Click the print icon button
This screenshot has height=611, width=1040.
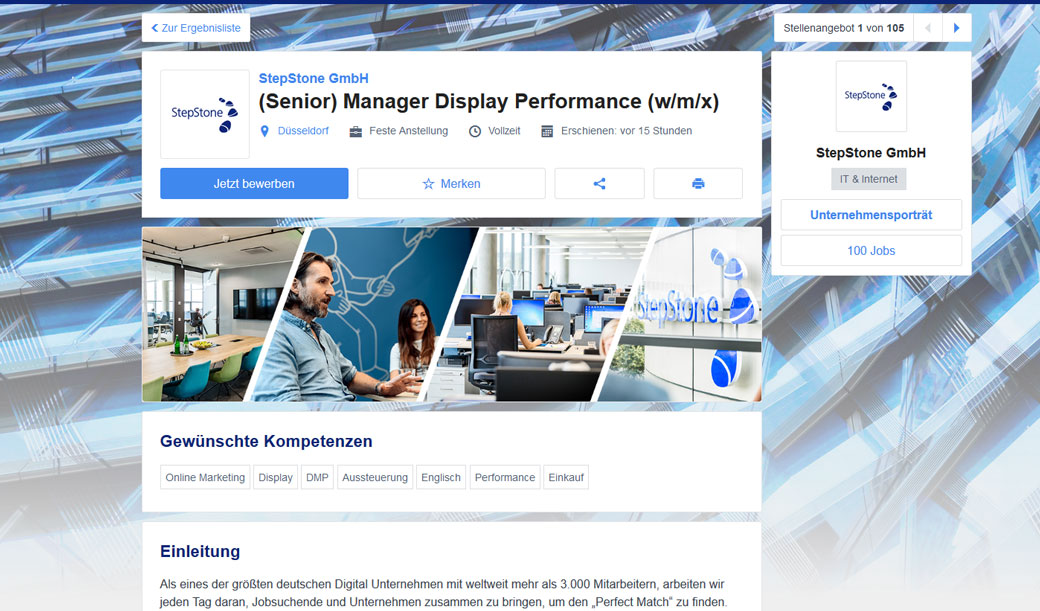tap(698, 184)
